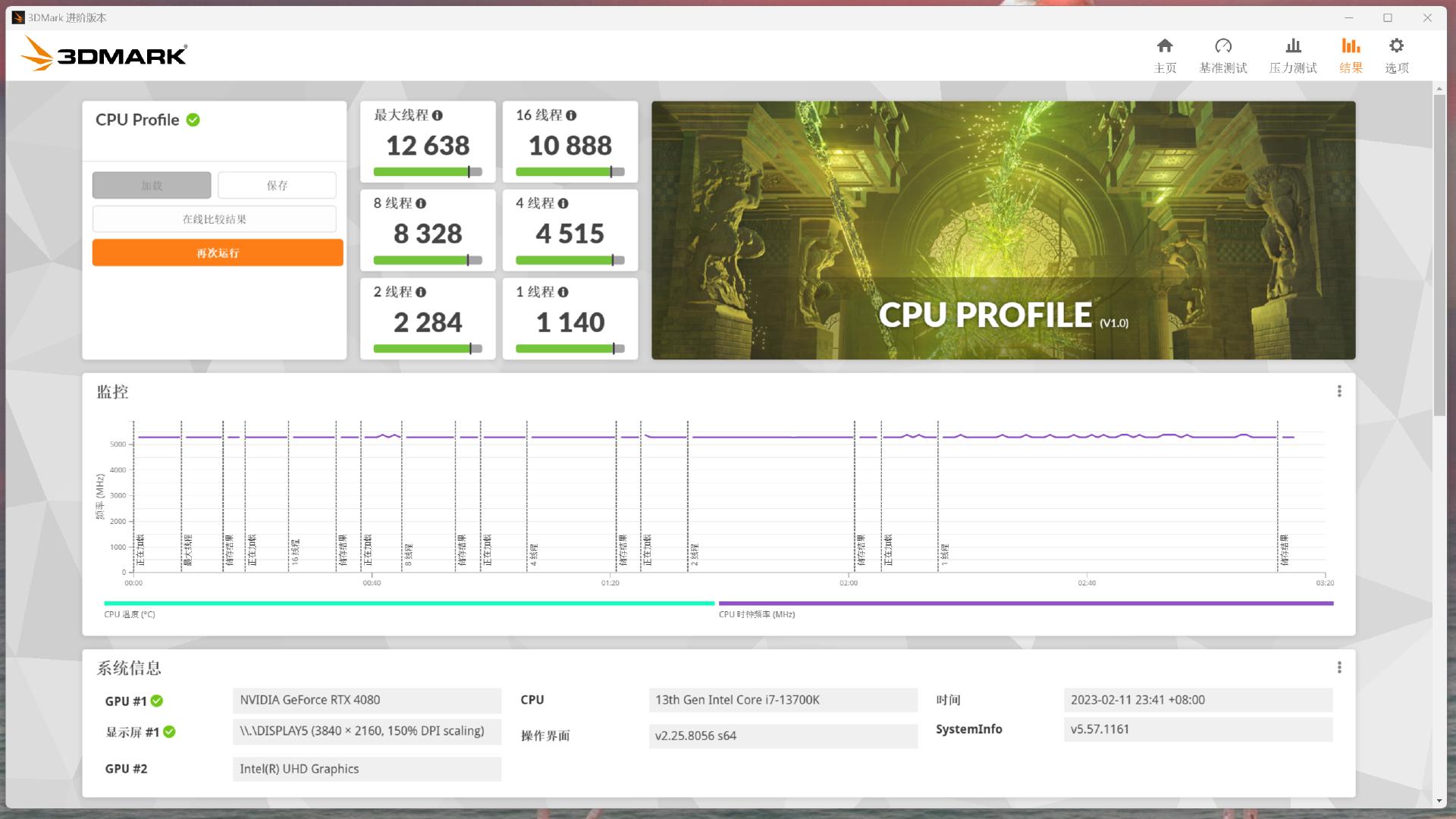
Task: Click info icon next to 16 线程
Action: click(571, 115)
